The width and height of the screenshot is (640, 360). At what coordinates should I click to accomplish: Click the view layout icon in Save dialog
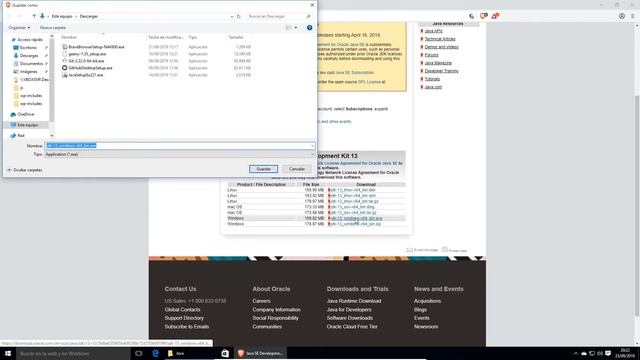tap(288, 28)
